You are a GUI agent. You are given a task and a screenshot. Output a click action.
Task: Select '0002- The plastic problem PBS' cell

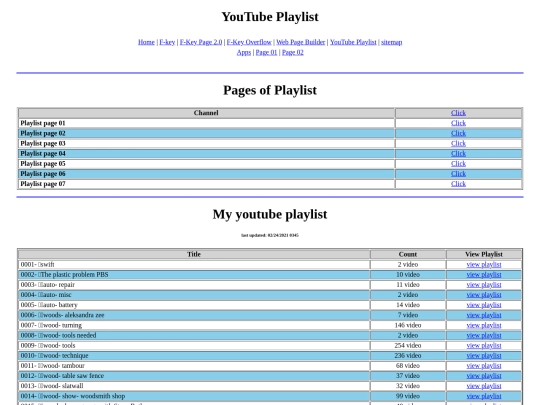194,275
